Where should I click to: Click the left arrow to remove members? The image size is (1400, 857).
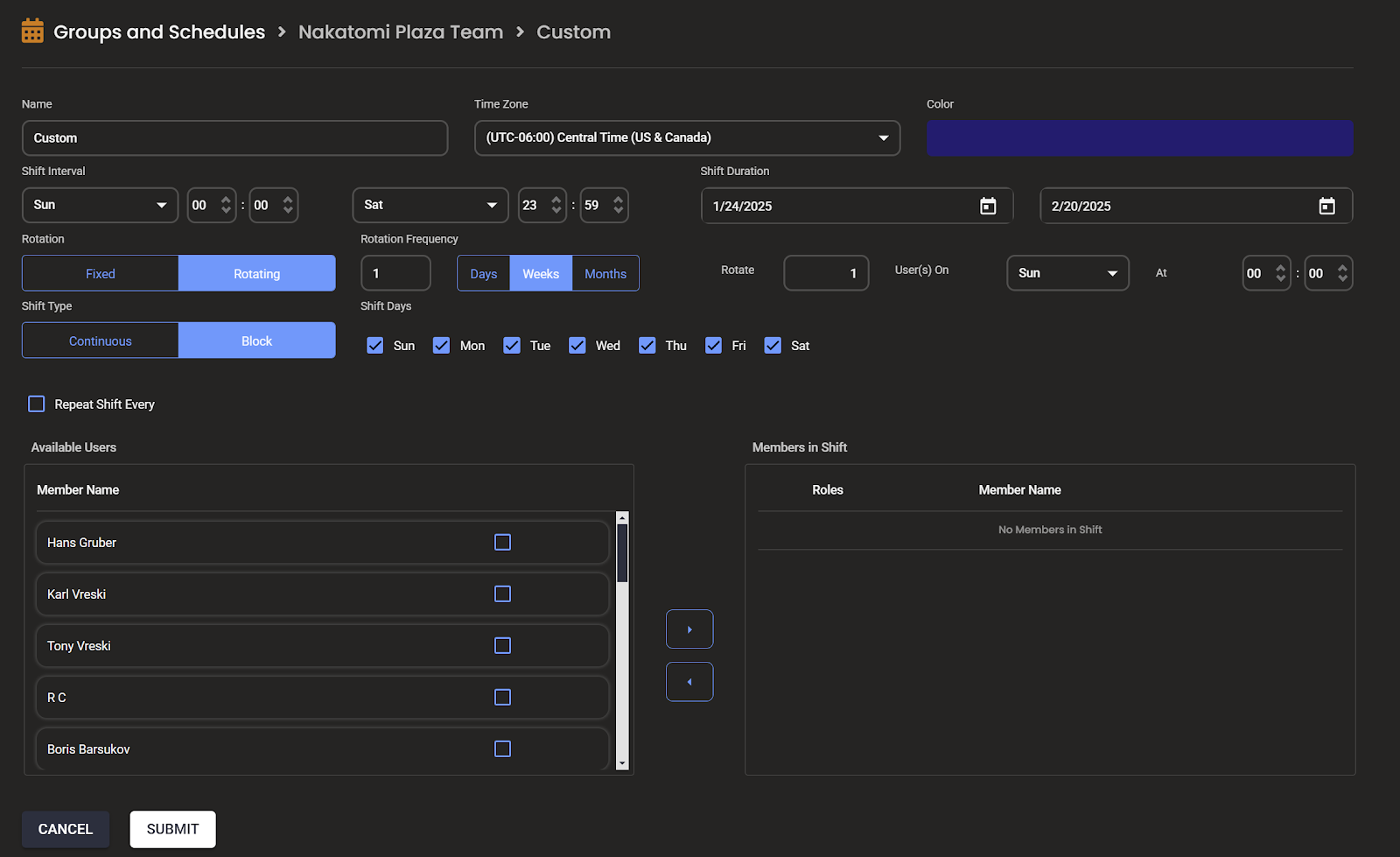689,682
